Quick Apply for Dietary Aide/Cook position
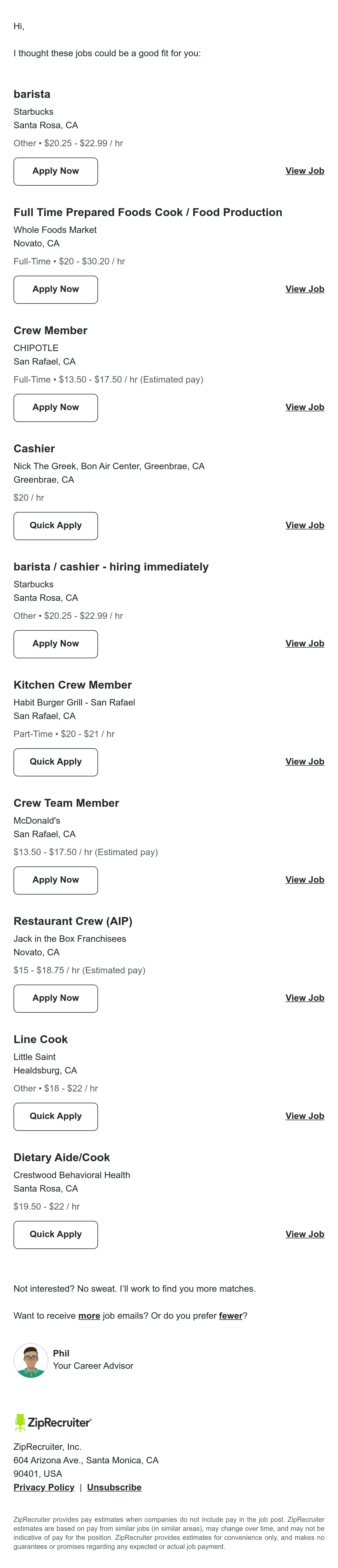338x1568 pixels. tap(55, 1234)
